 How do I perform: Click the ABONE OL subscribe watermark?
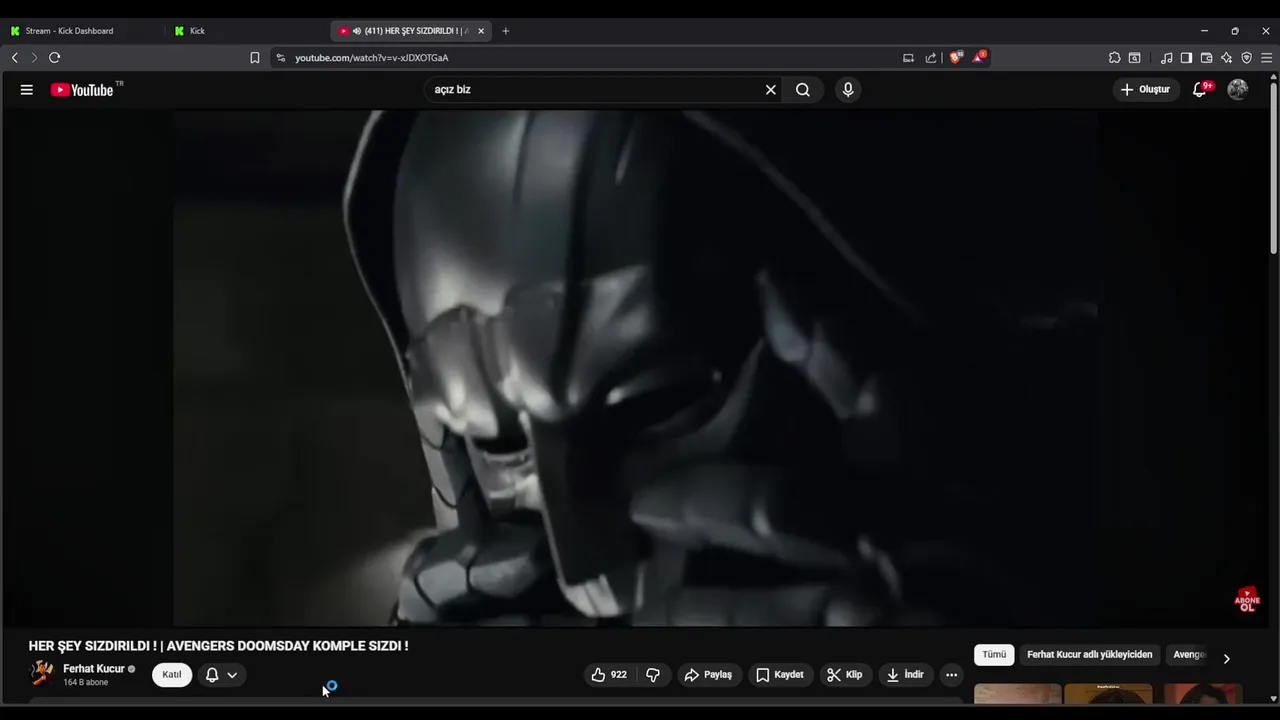(1247, 600)
